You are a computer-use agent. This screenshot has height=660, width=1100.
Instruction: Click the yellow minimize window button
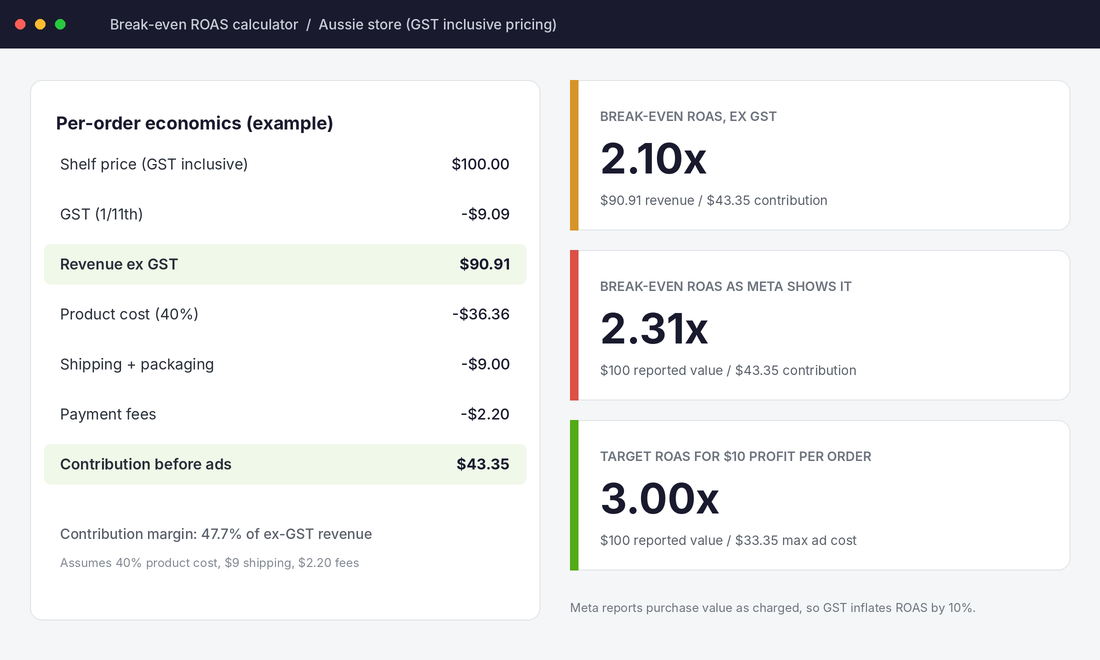(40, 25)
